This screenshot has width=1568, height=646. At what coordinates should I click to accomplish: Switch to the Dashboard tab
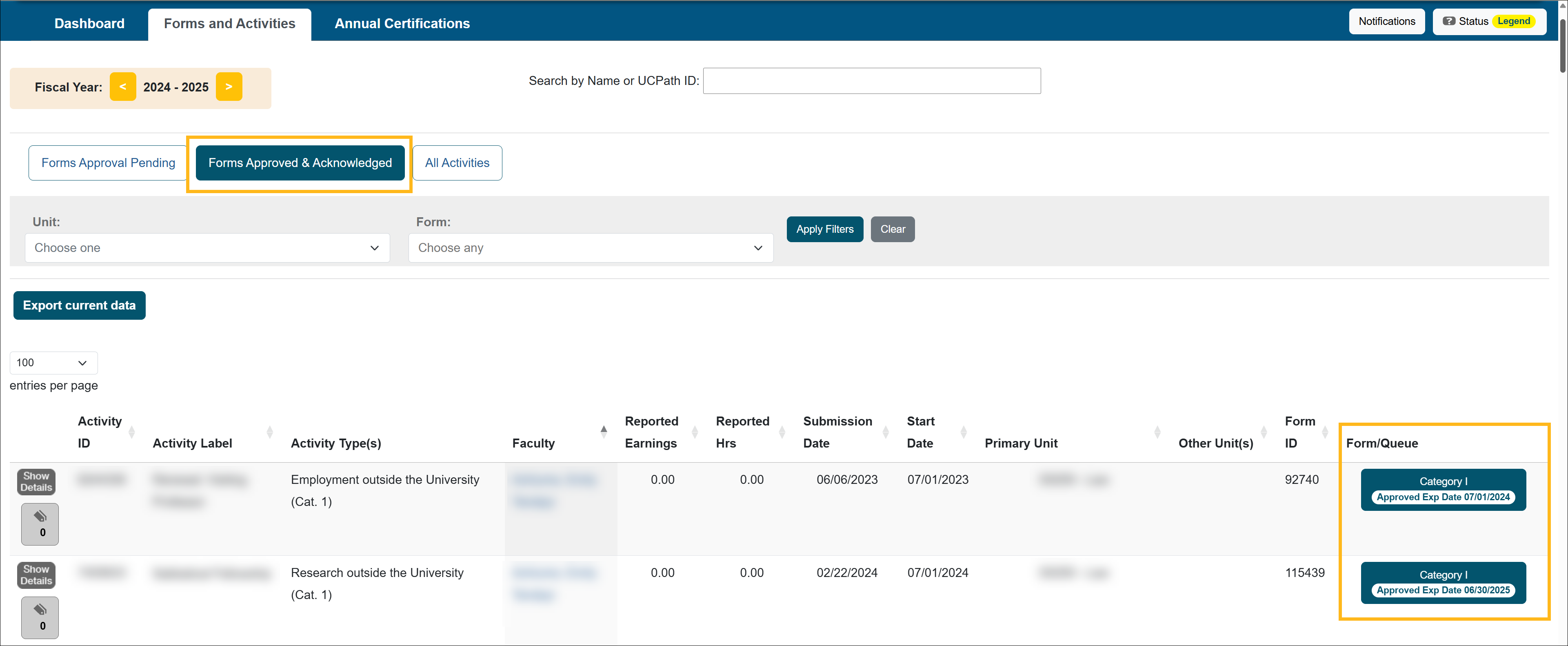[89, 23]
